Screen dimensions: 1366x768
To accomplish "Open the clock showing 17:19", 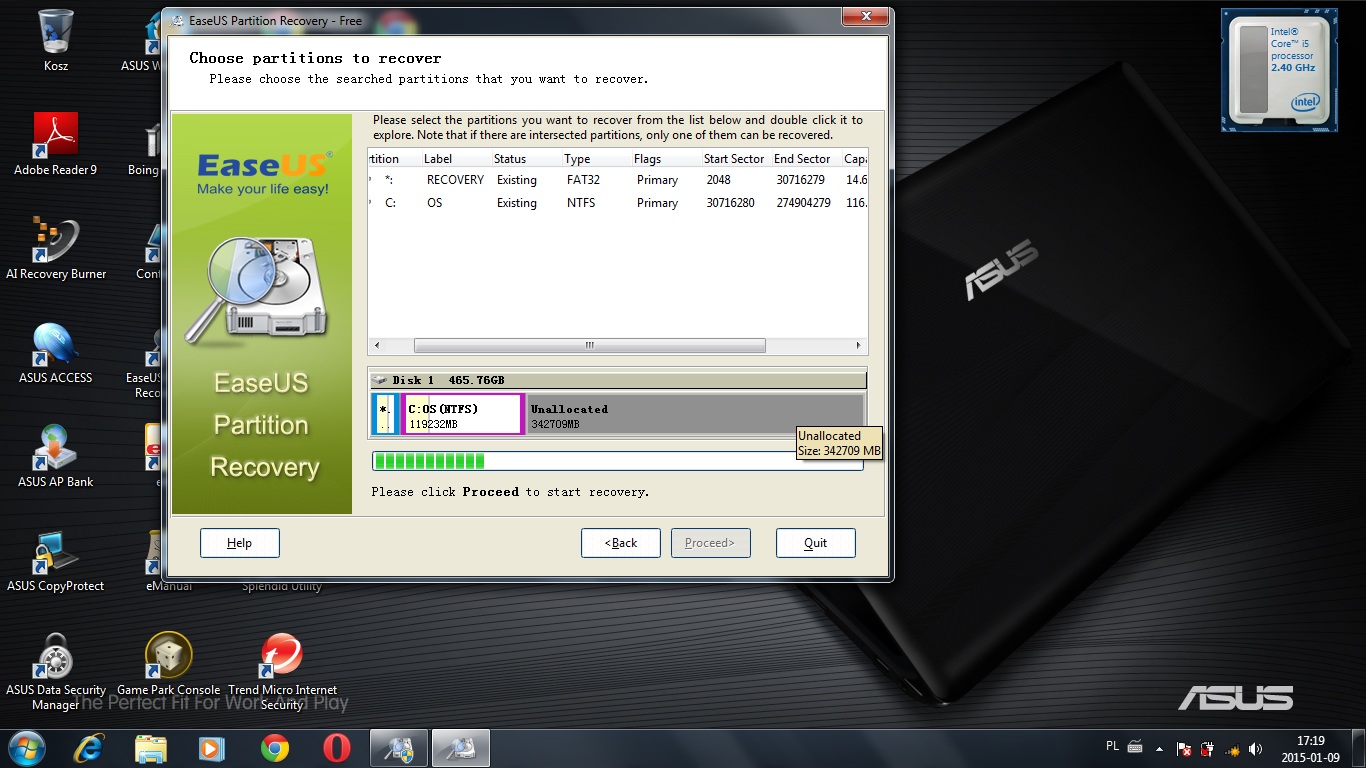I will 1310,749.
